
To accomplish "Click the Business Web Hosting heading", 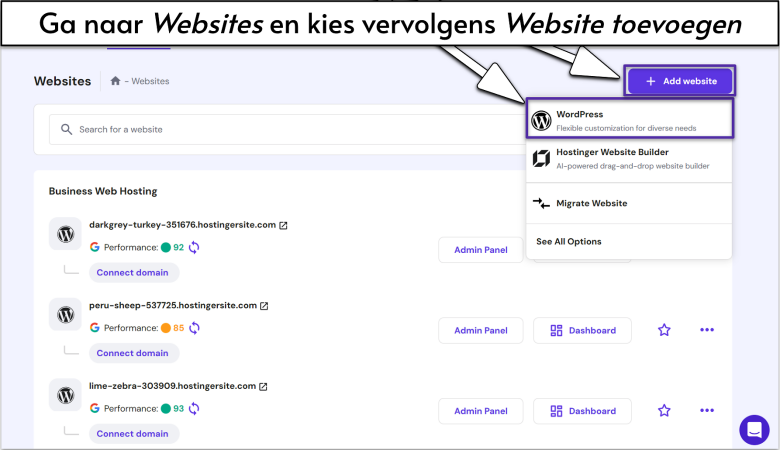I will [x=103, y=191].
